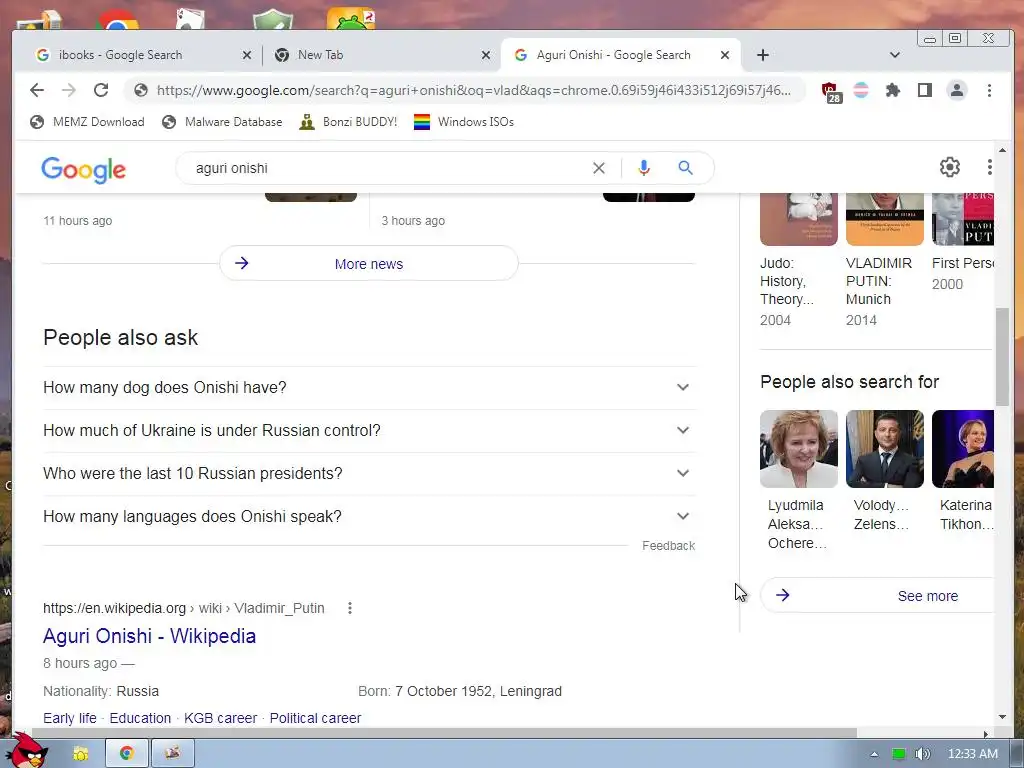Reload the current page

tap(101, 90)
